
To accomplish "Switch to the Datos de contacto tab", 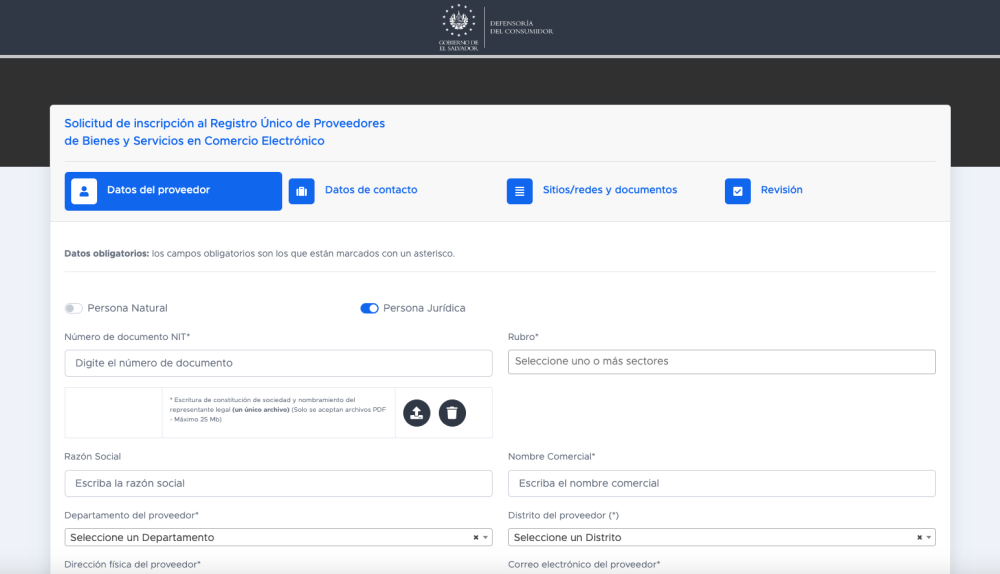I will (370, 190).
